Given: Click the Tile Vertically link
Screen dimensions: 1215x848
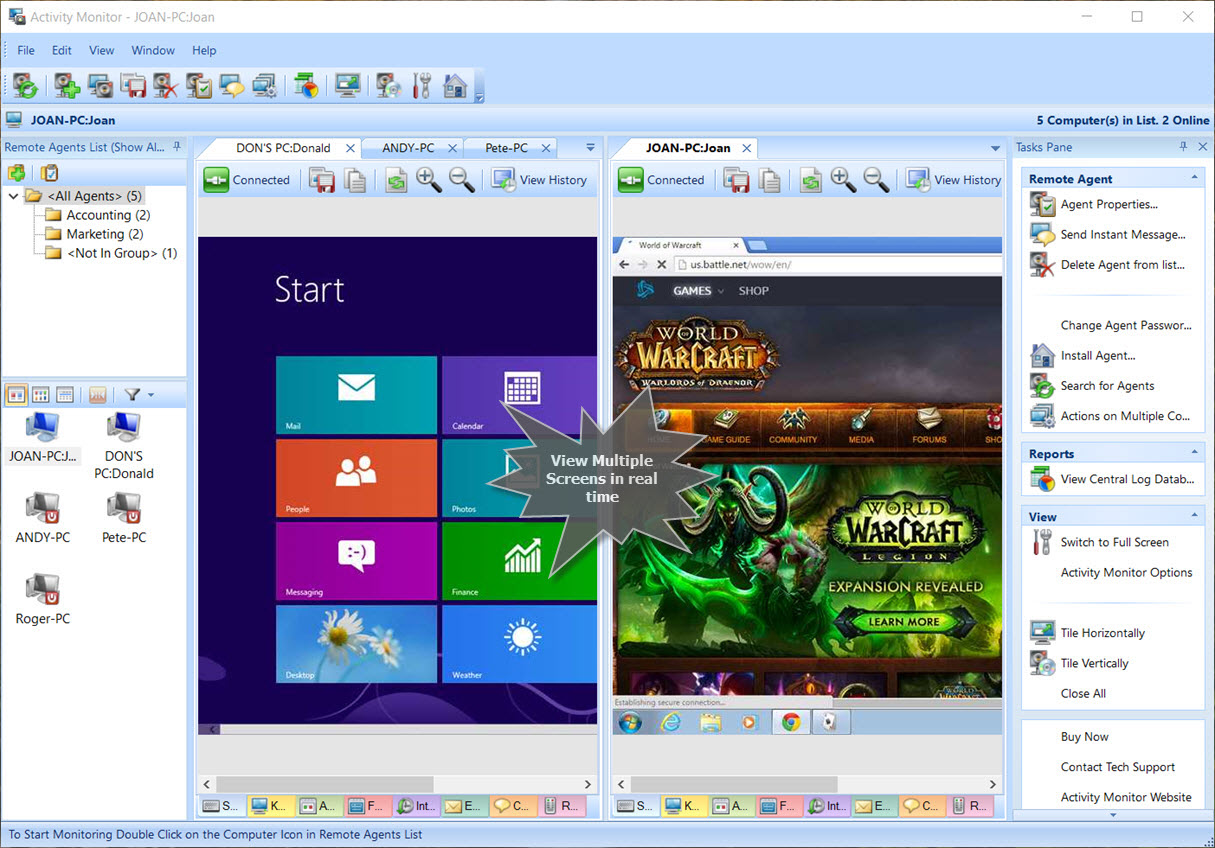Looking at the screenshot, I should 1094,663.
